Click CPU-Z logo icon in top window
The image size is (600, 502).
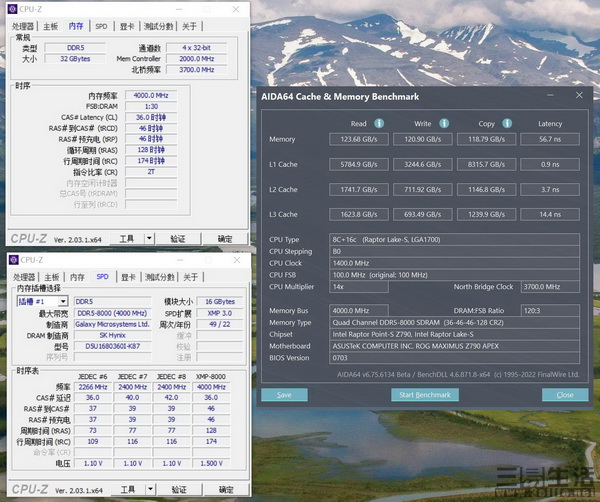pyautogui.click(x=13, y=9)
